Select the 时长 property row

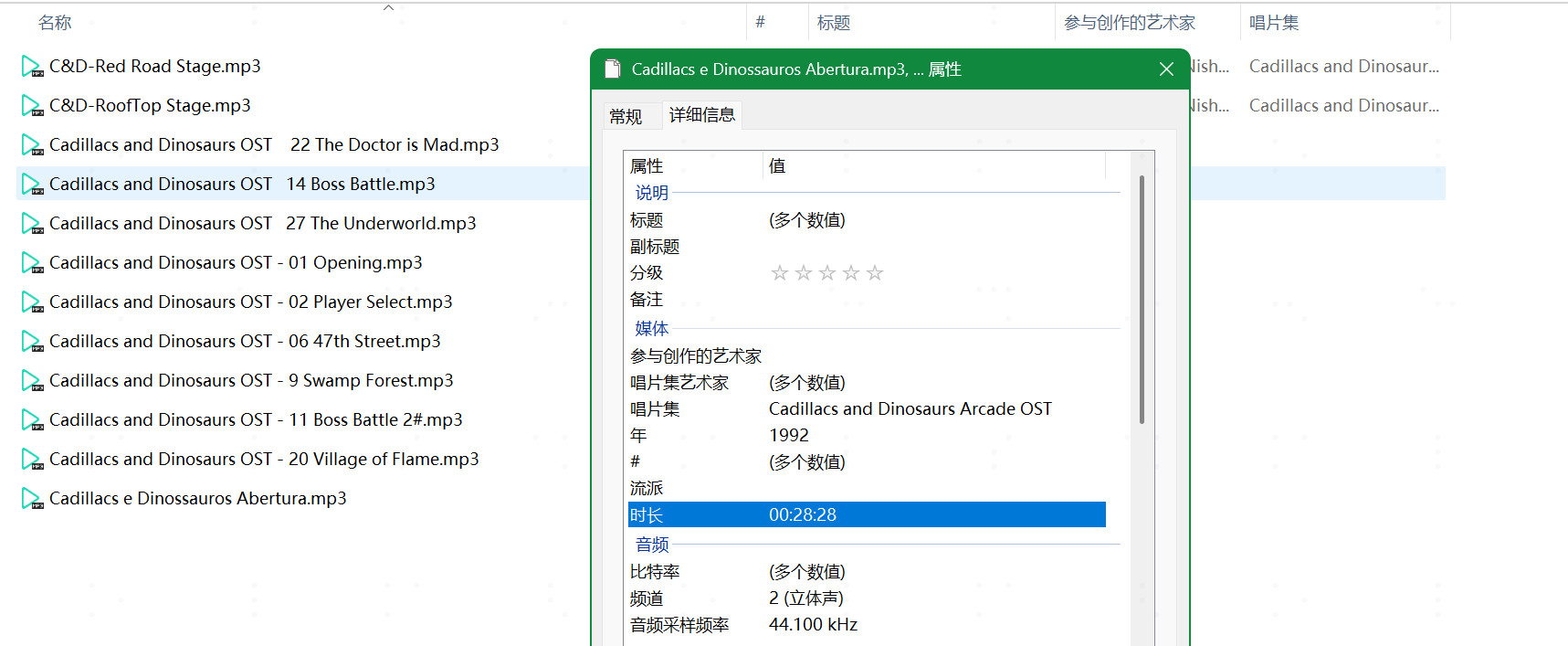(866, 515)
